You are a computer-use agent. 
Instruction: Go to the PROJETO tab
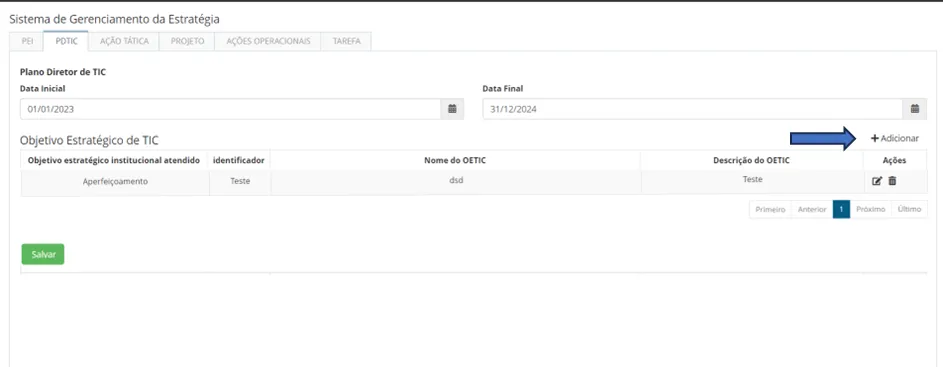point(187,42)
